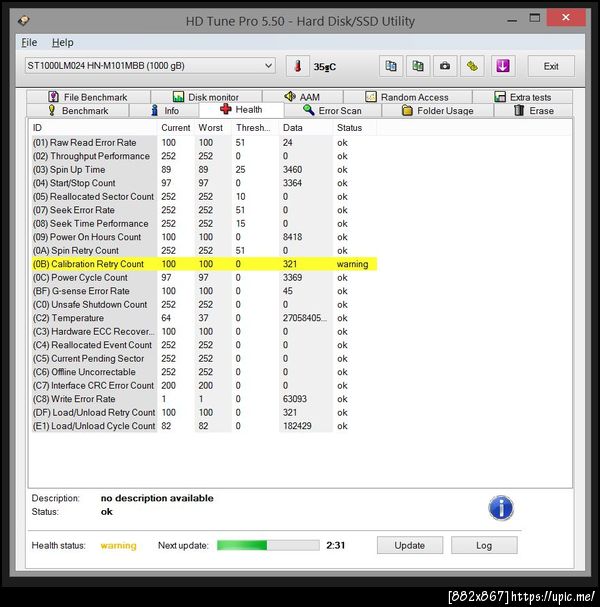Click the copy info to clipboard icon

click(x=391, y=66)
